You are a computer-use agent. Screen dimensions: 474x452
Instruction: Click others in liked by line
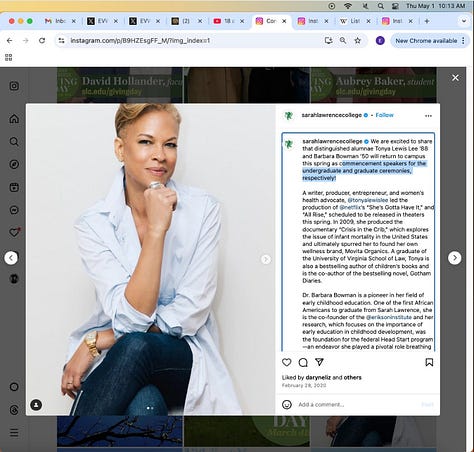(x=353, y=377)
